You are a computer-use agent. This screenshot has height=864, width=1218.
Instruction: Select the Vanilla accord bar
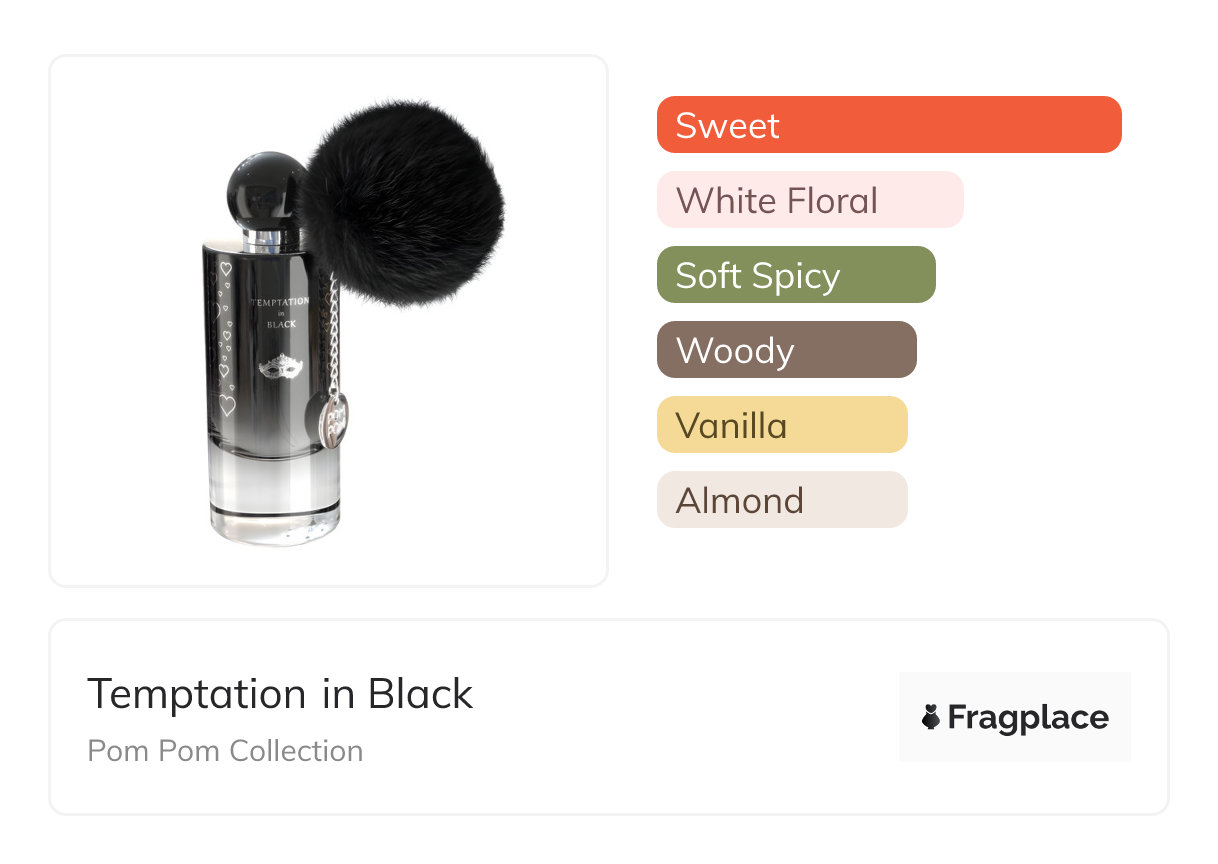[781, 425]
